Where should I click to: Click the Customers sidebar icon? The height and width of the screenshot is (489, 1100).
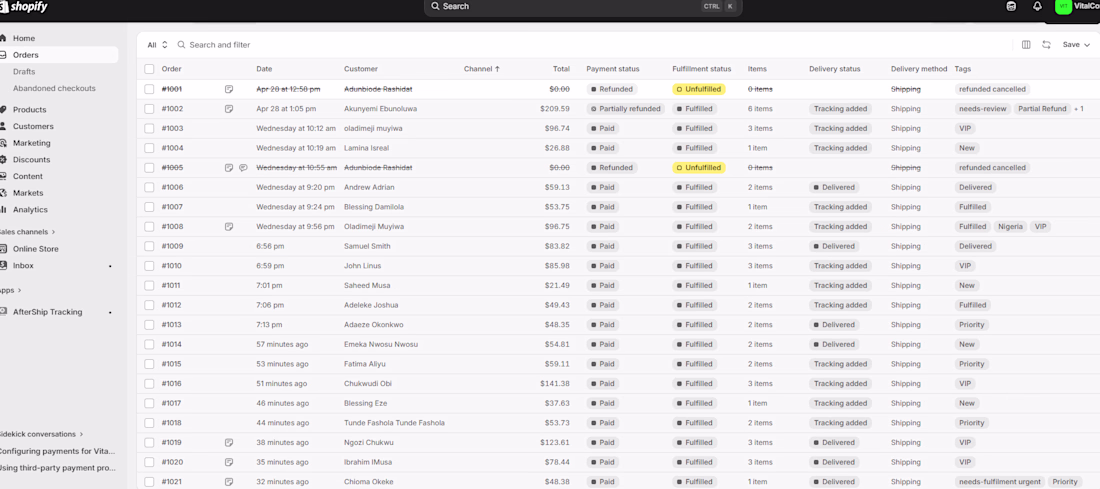click(x=4, y=126)
